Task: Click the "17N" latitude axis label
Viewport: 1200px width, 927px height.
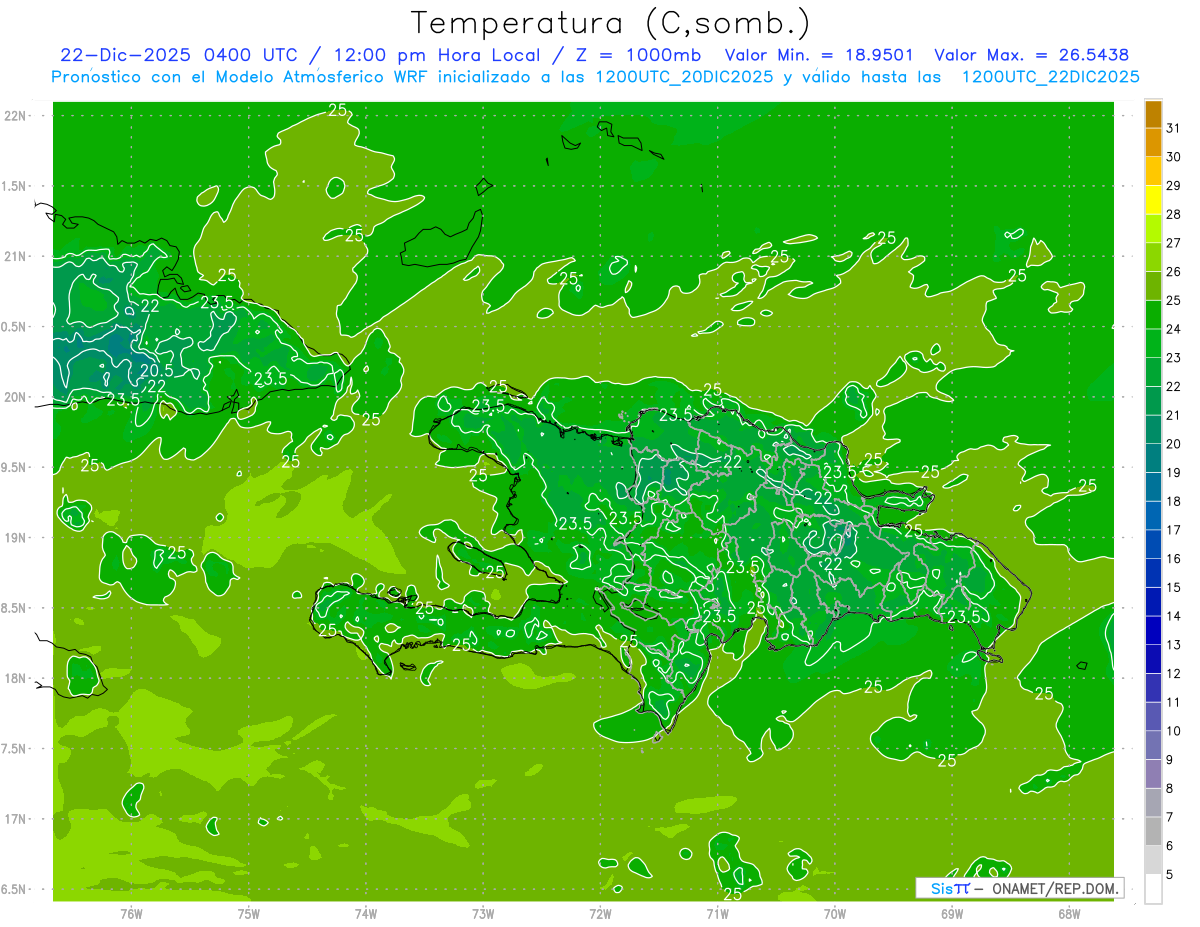Action: [x=16, y=819]
